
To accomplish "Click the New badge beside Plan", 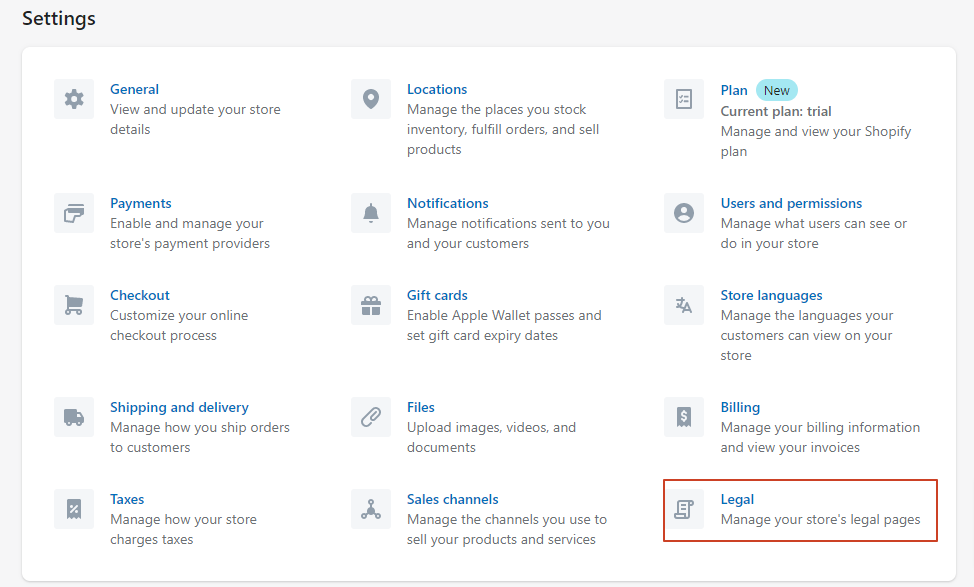I will click(x=776, y=90).
